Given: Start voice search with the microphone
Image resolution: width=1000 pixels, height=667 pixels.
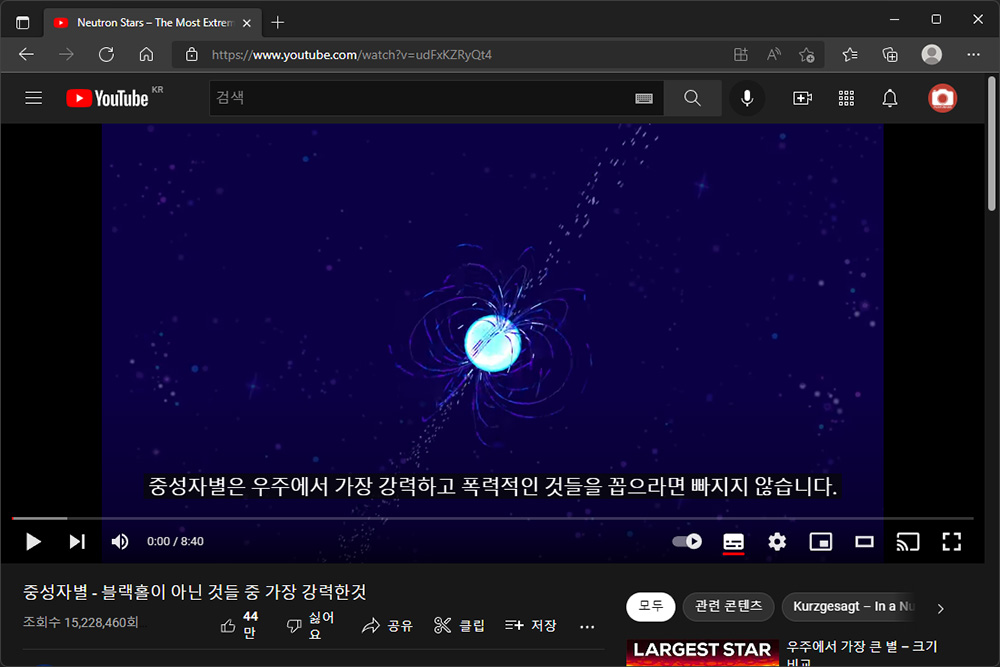Looking at the screenshot, I should coord(747,98).
